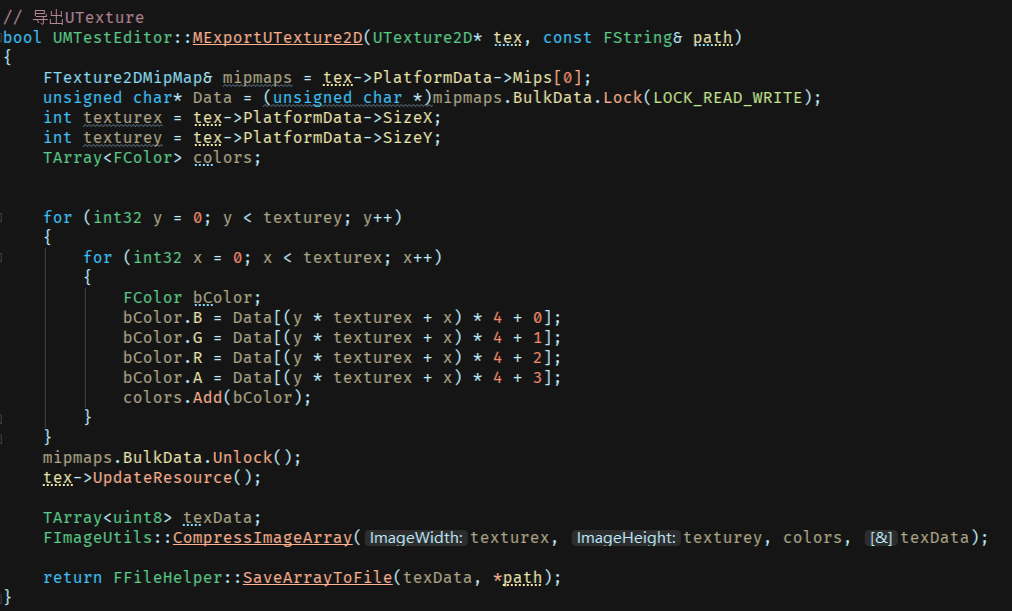Click the ImageHeight inlay hint
Screen dimensions: 1012x611
click(x=626, y=538)
